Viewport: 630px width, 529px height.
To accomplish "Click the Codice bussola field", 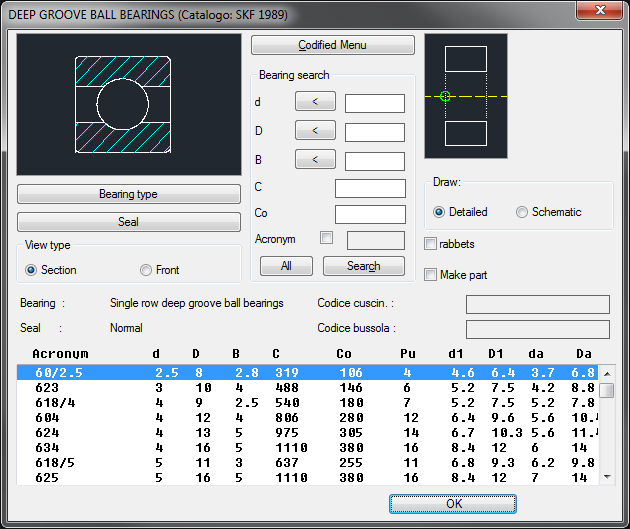I will tap(538, 329).
